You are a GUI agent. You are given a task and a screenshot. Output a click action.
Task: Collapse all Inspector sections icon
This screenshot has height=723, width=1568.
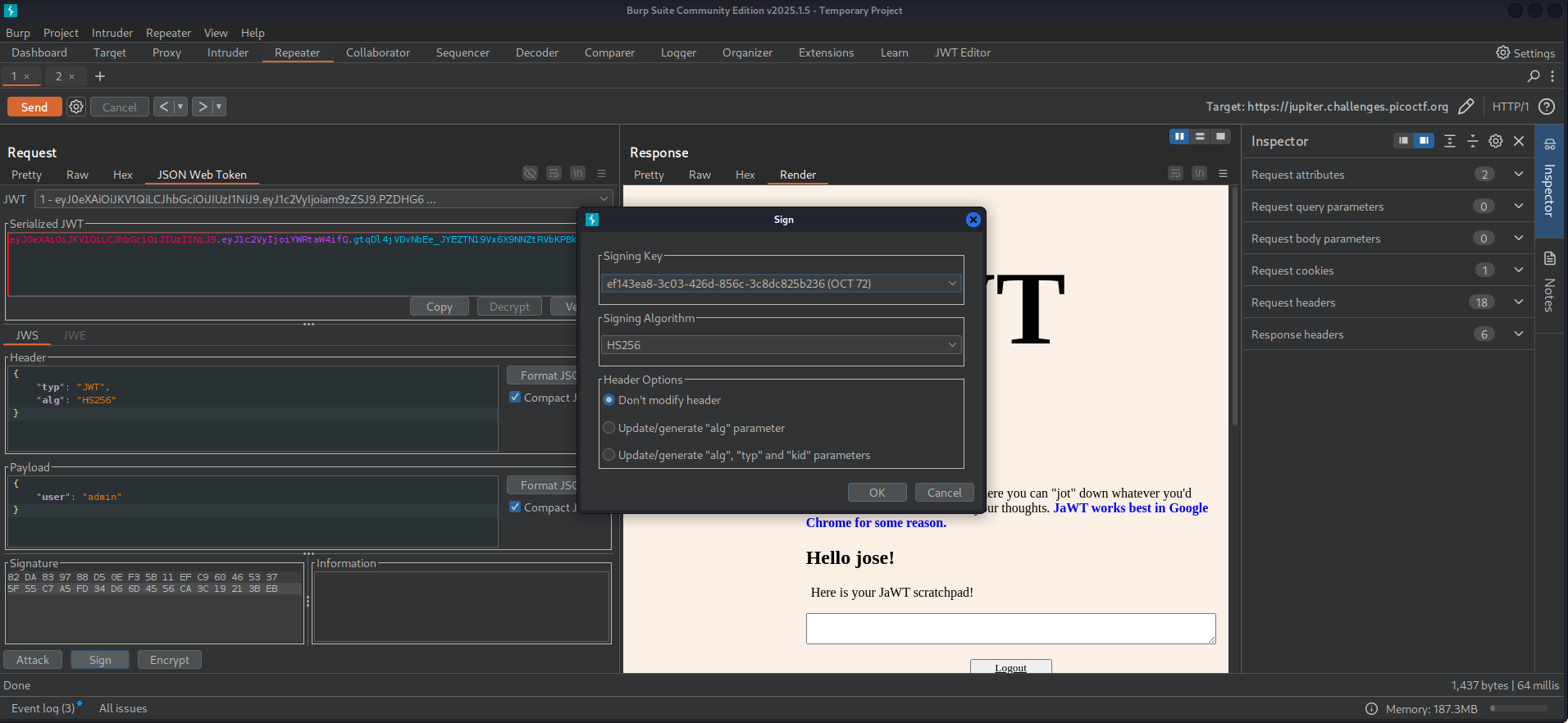point(1473,141)
